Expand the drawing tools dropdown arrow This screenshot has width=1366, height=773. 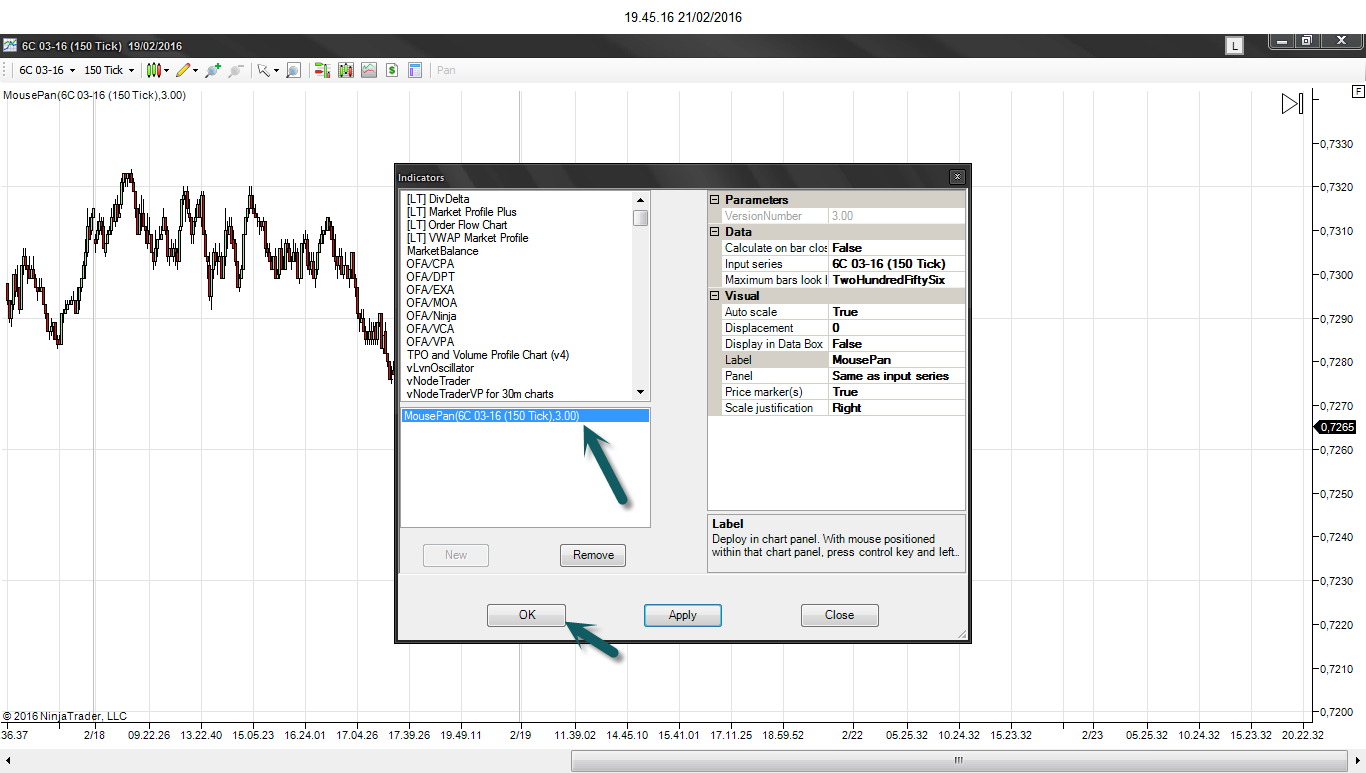[x=195, y=71]
